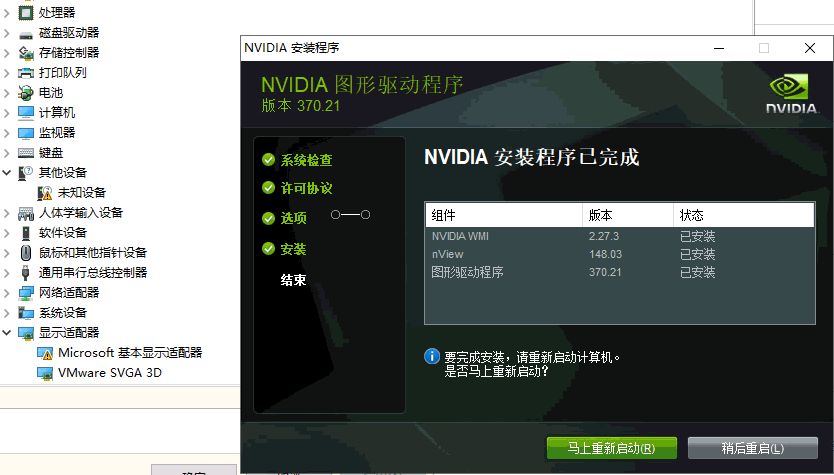
Task: Click the 系统设备 icon
Action: point(26,313)
